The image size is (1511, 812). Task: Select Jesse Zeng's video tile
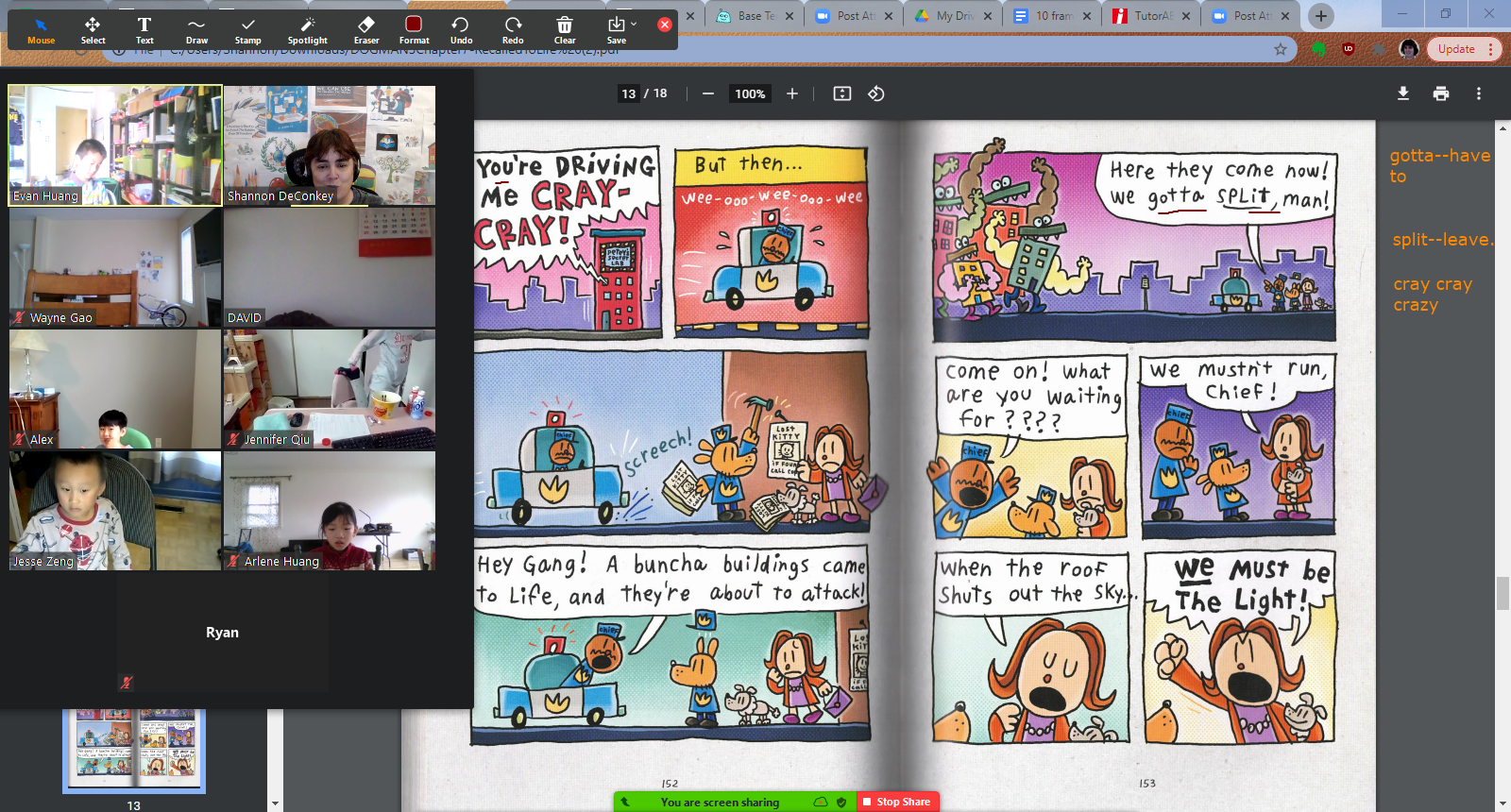115,511
